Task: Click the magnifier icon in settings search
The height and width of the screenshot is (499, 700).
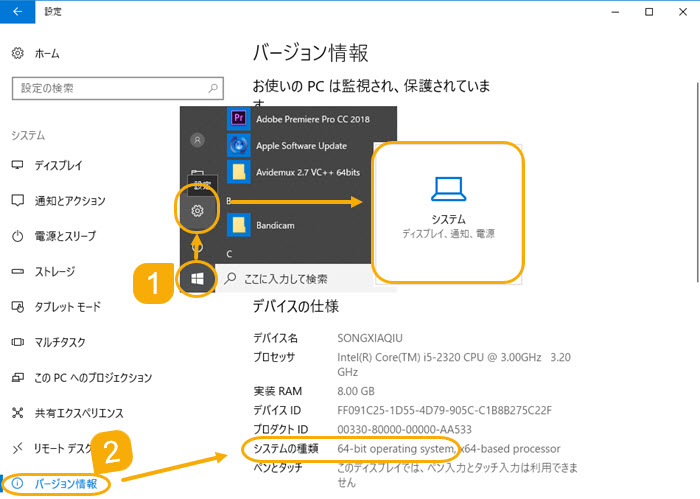Action: pyautogui.click(x=213, y=88)
